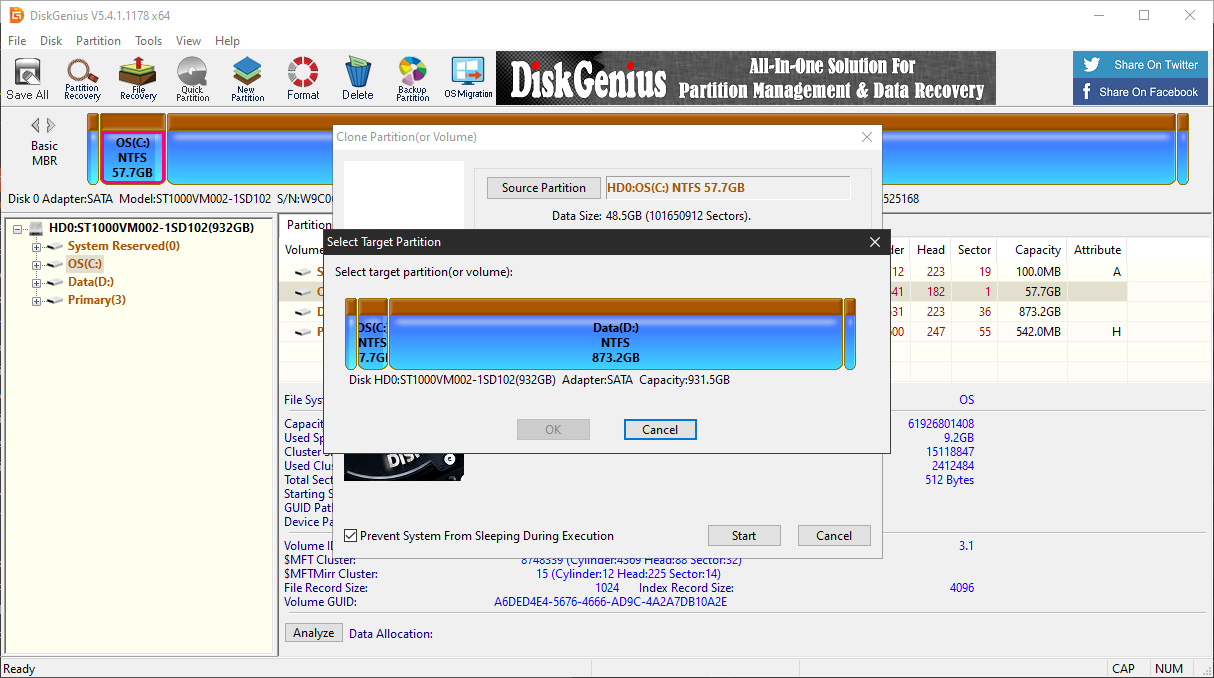Select the Data(D:) partition as target

615,340
